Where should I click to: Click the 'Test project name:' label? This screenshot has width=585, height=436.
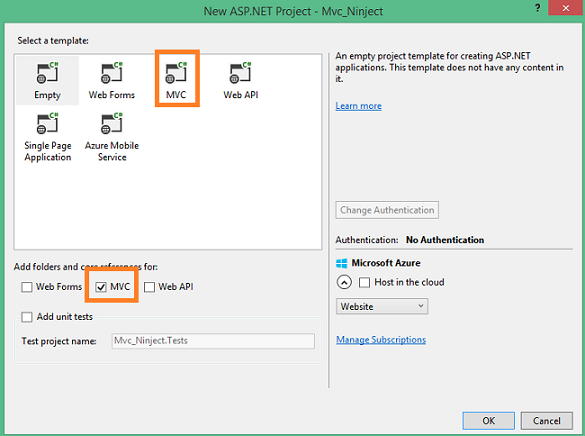(x=59, y=341)
